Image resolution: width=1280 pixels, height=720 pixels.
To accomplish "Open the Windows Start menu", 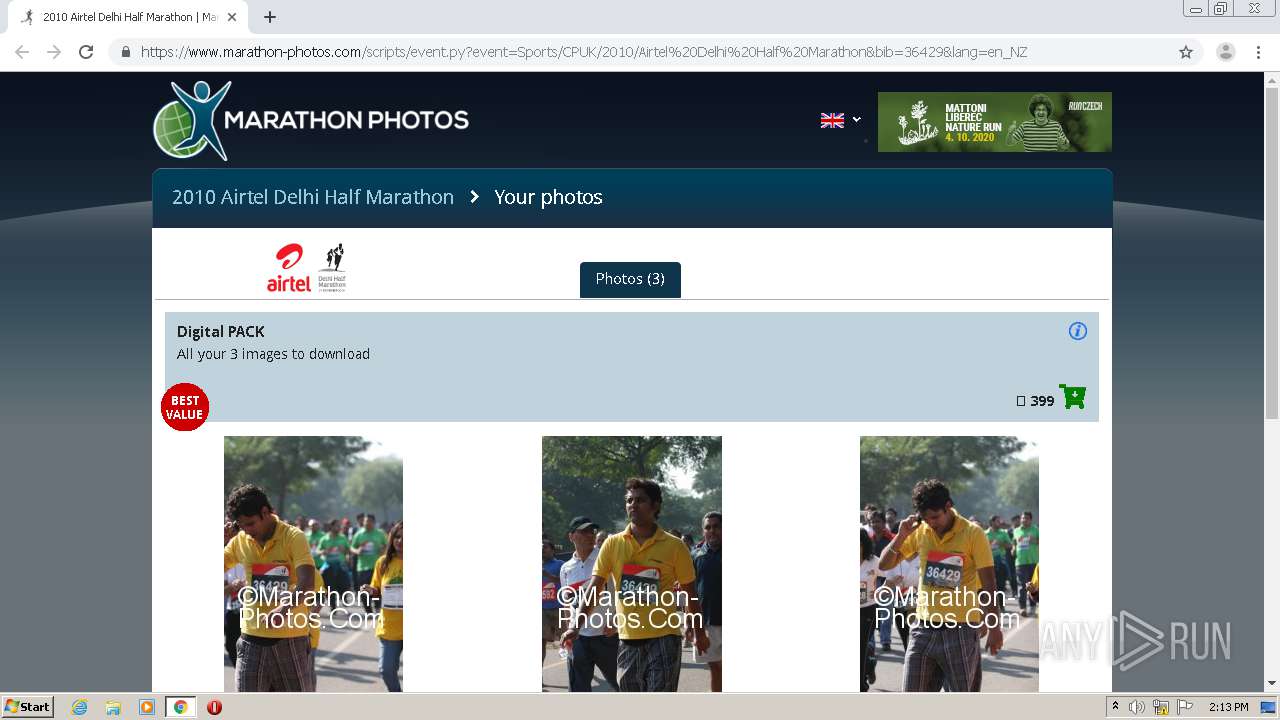I will tap(28, 706).
